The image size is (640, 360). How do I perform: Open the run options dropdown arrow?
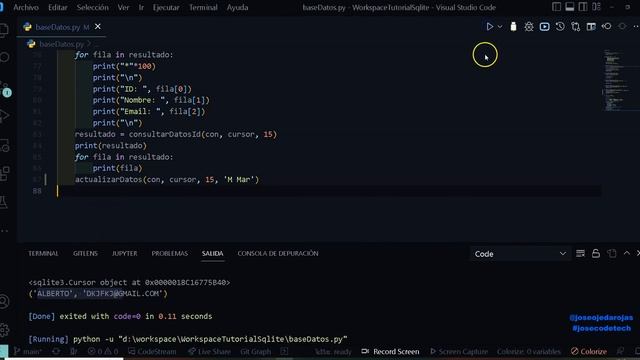tap(500, 27)
